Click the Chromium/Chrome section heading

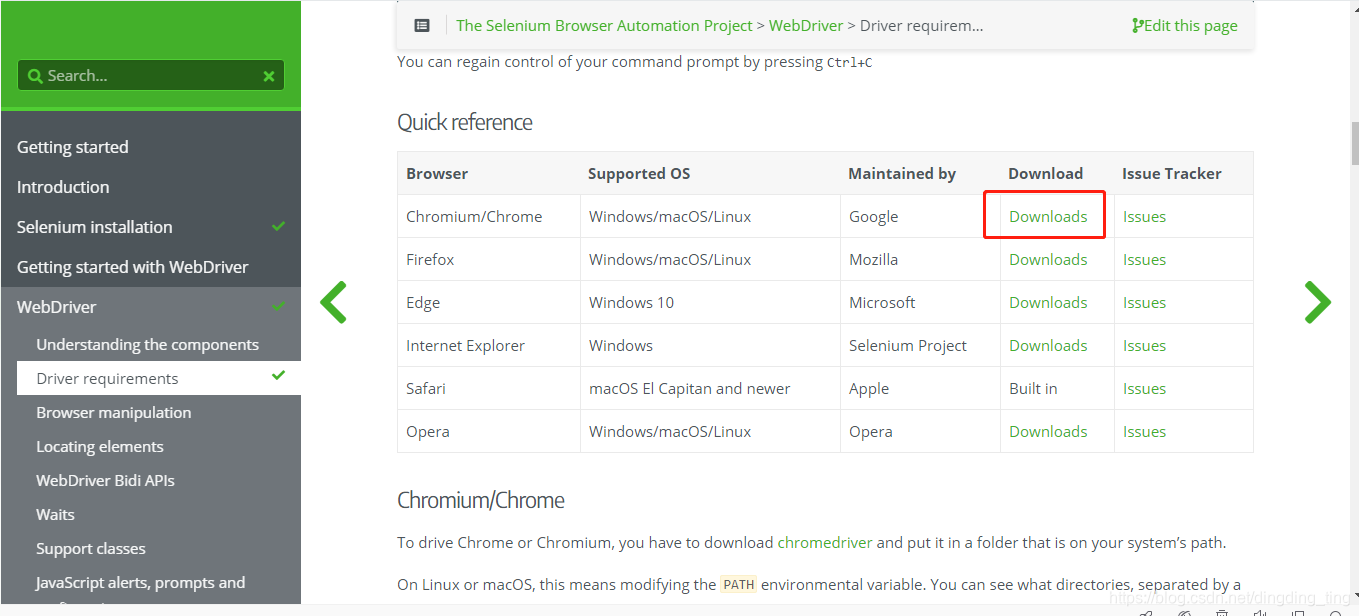tap(481, 500)
